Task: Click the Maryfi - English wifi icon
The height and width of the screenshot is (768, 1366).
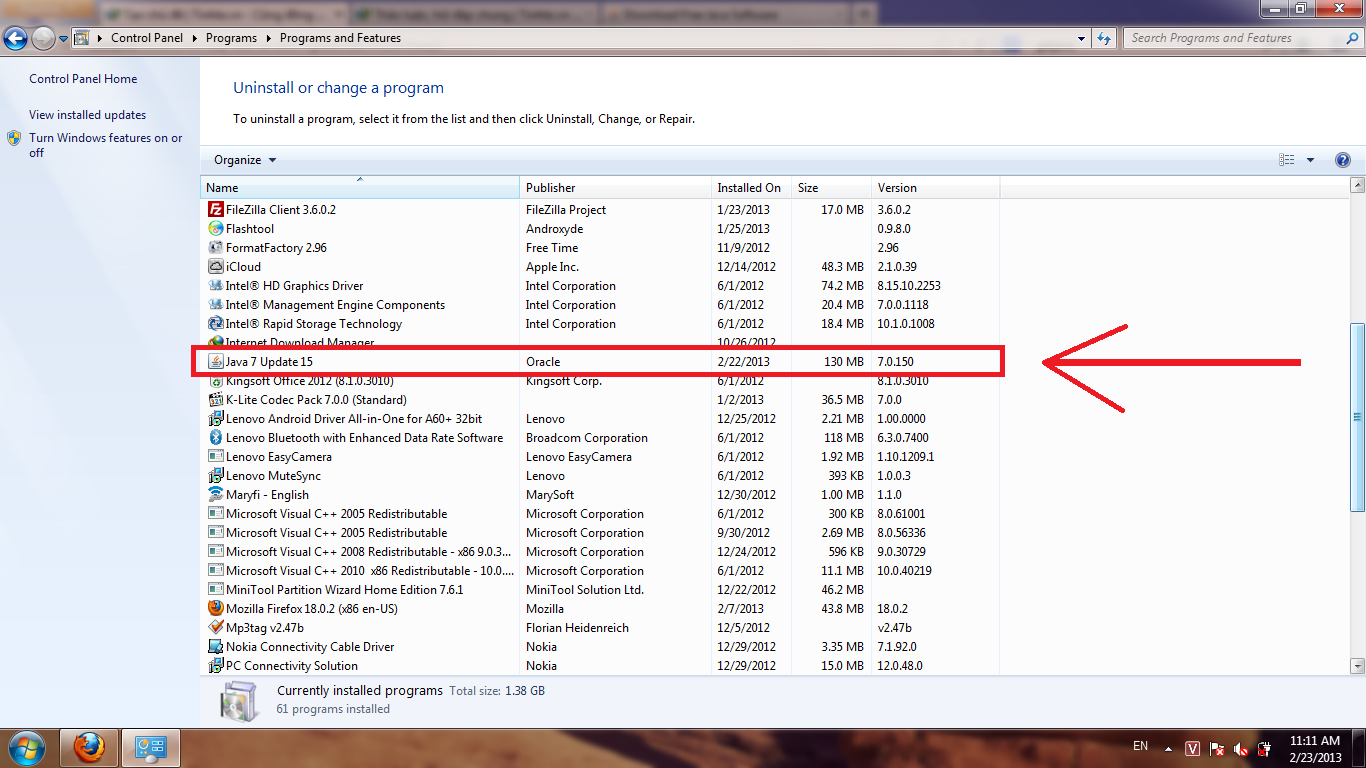Action: pos(215,495)
